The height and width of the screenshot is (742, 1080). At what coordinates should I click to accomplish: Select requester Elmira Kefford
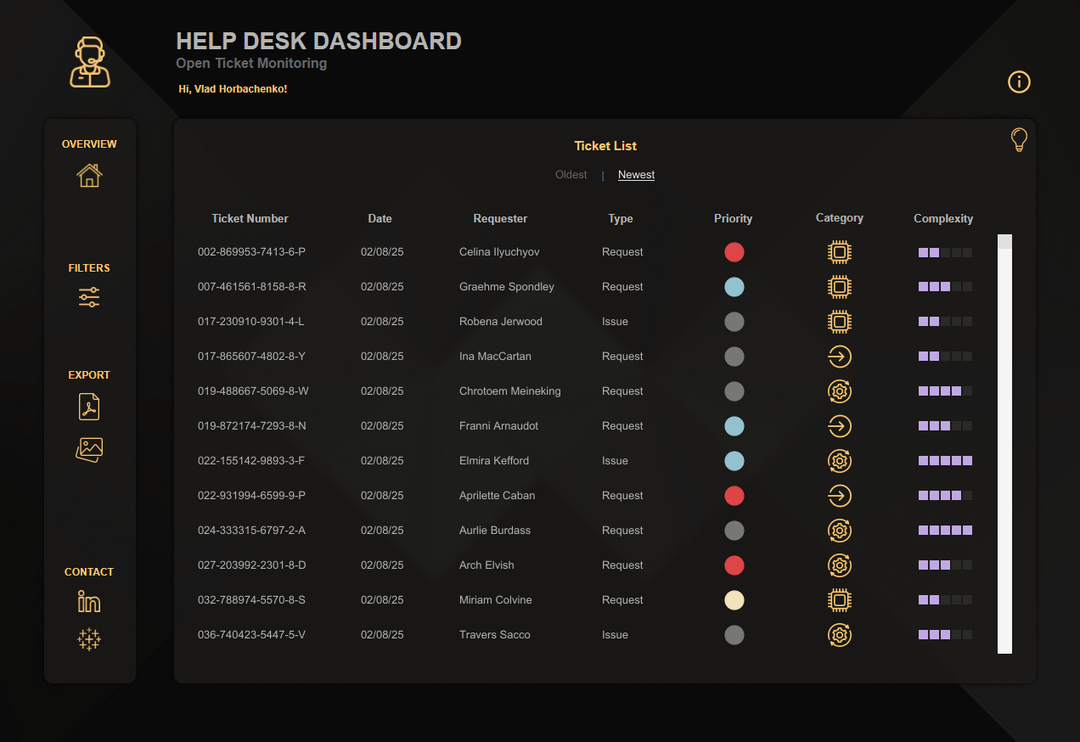point(494,461)
